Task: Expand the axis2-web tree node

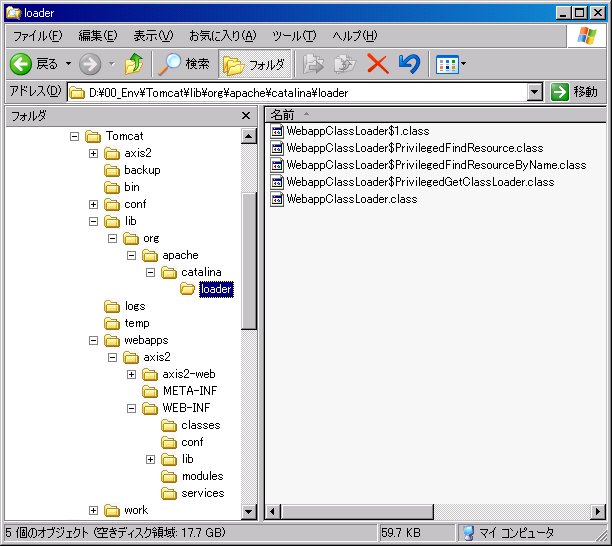Action: (132, 375)
